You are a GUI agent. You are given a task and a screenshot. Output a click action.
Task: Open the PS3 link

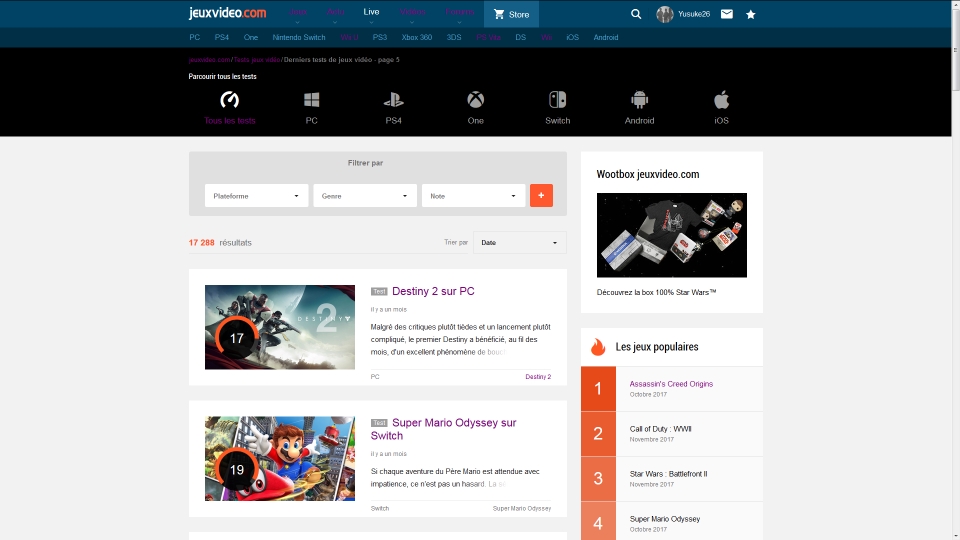[x=380, y=37]
